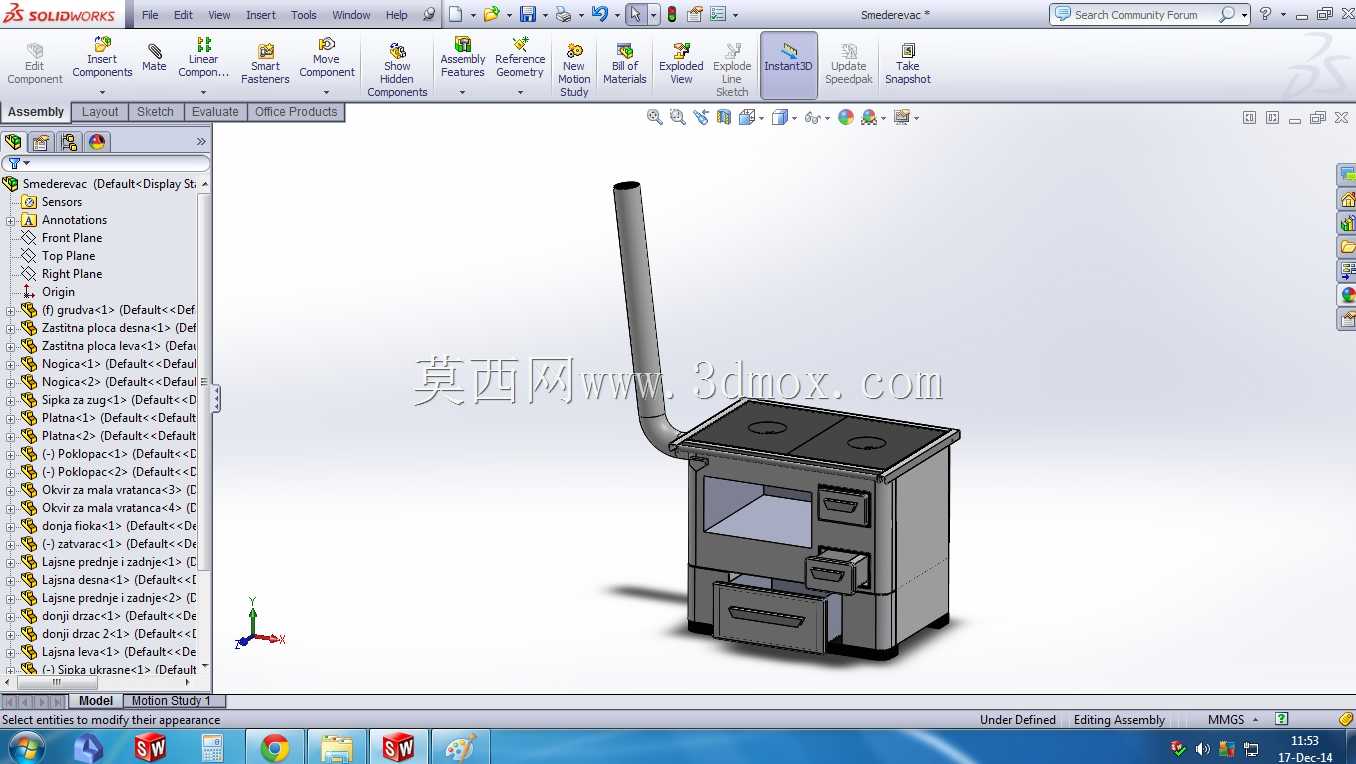Select the Mate tool

(154, 58)
